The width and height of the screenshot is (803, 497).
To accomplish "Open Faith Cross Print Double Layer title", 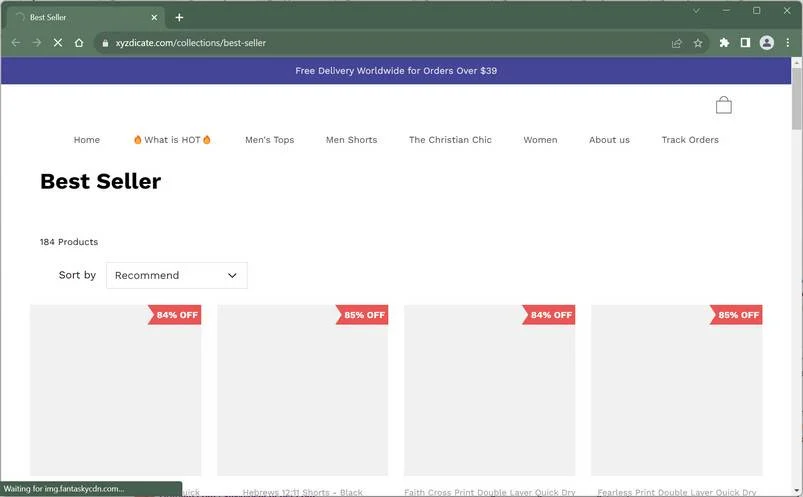I will [x=490, y=492].
